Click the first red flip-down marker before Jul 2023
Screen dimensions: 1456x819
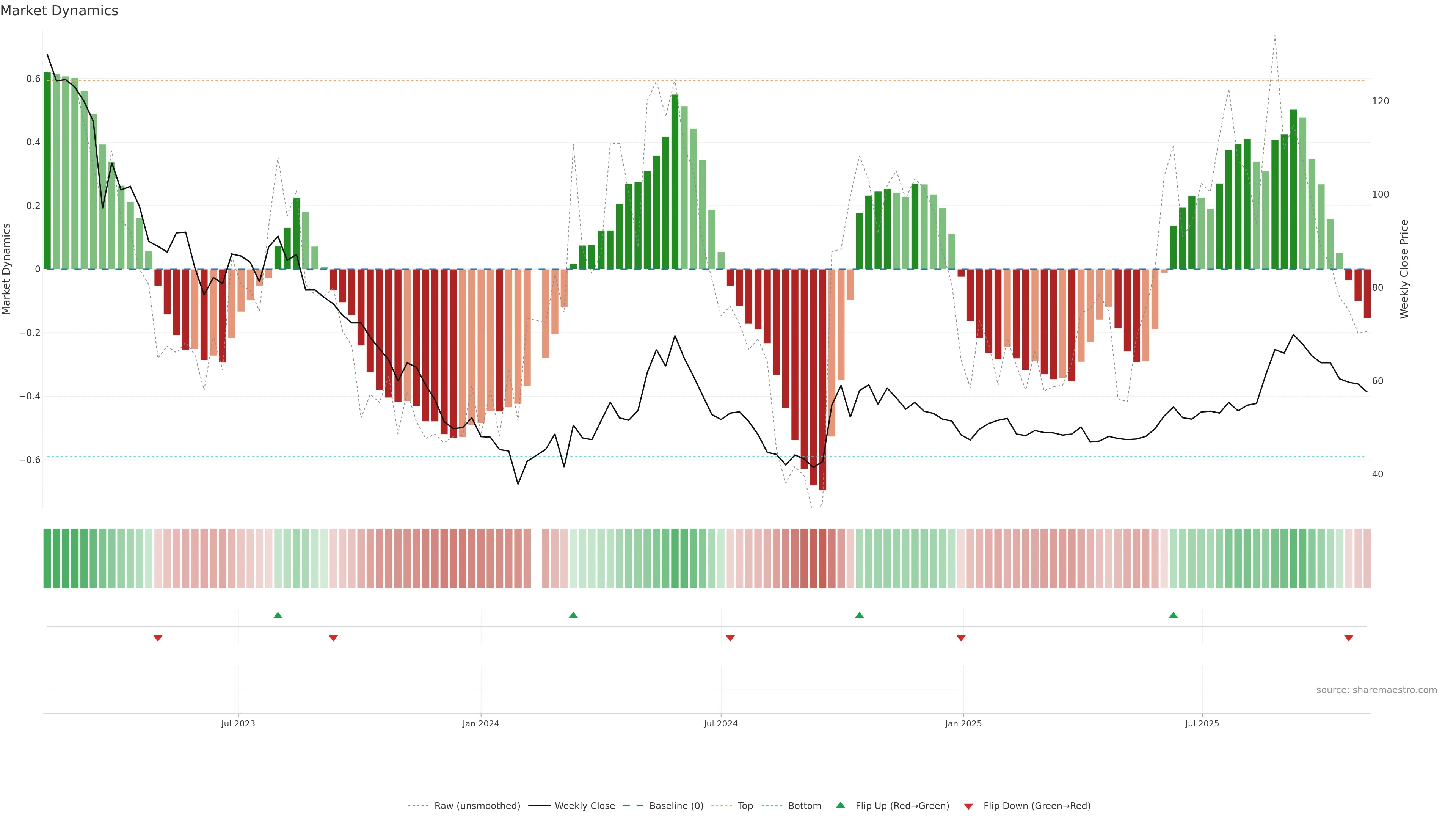pyautogui.click(x=158, y=638)
